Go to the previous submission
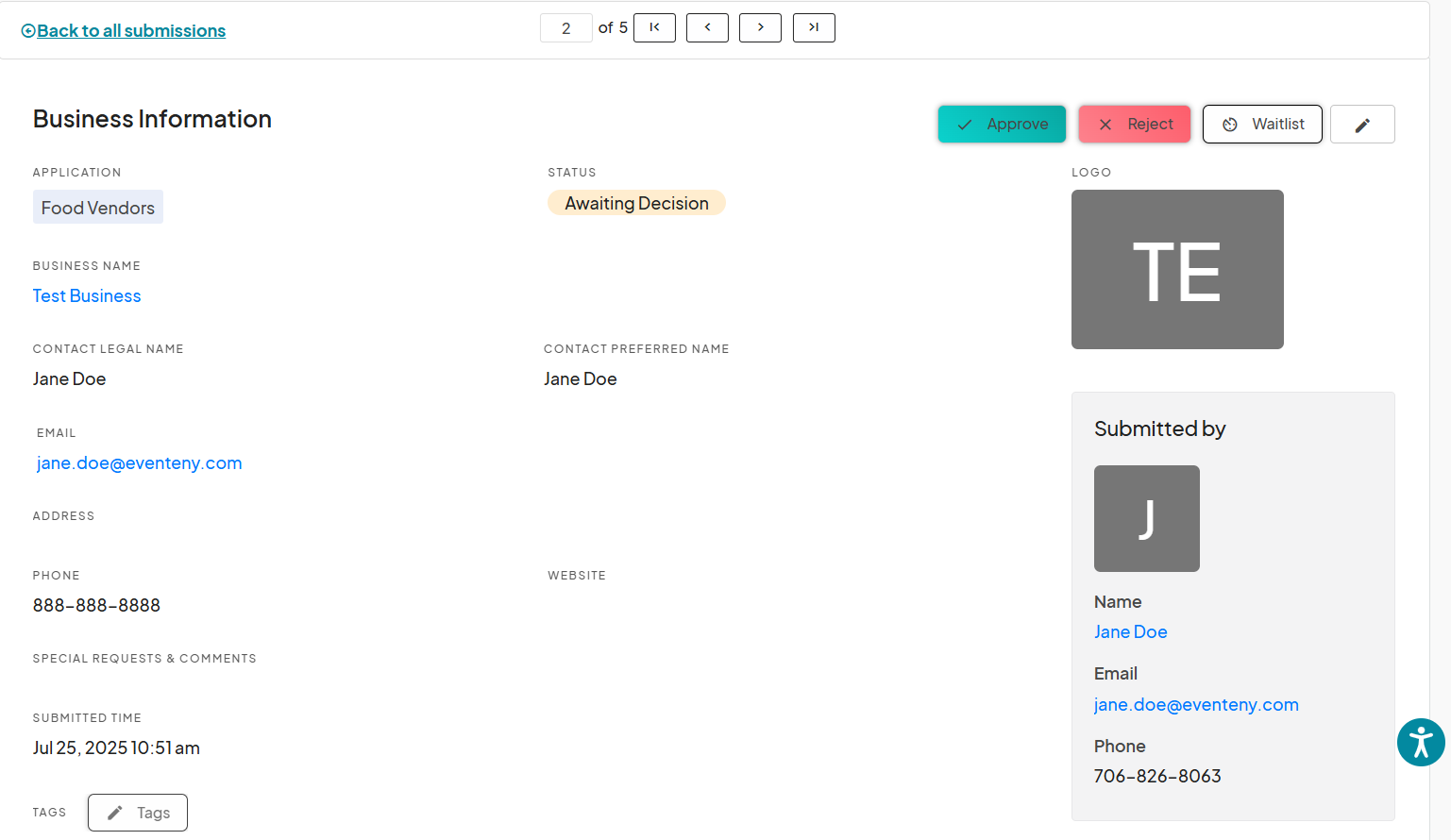Screen dimensions: 1451x840 pyautogui.click(x=707, y=27)
